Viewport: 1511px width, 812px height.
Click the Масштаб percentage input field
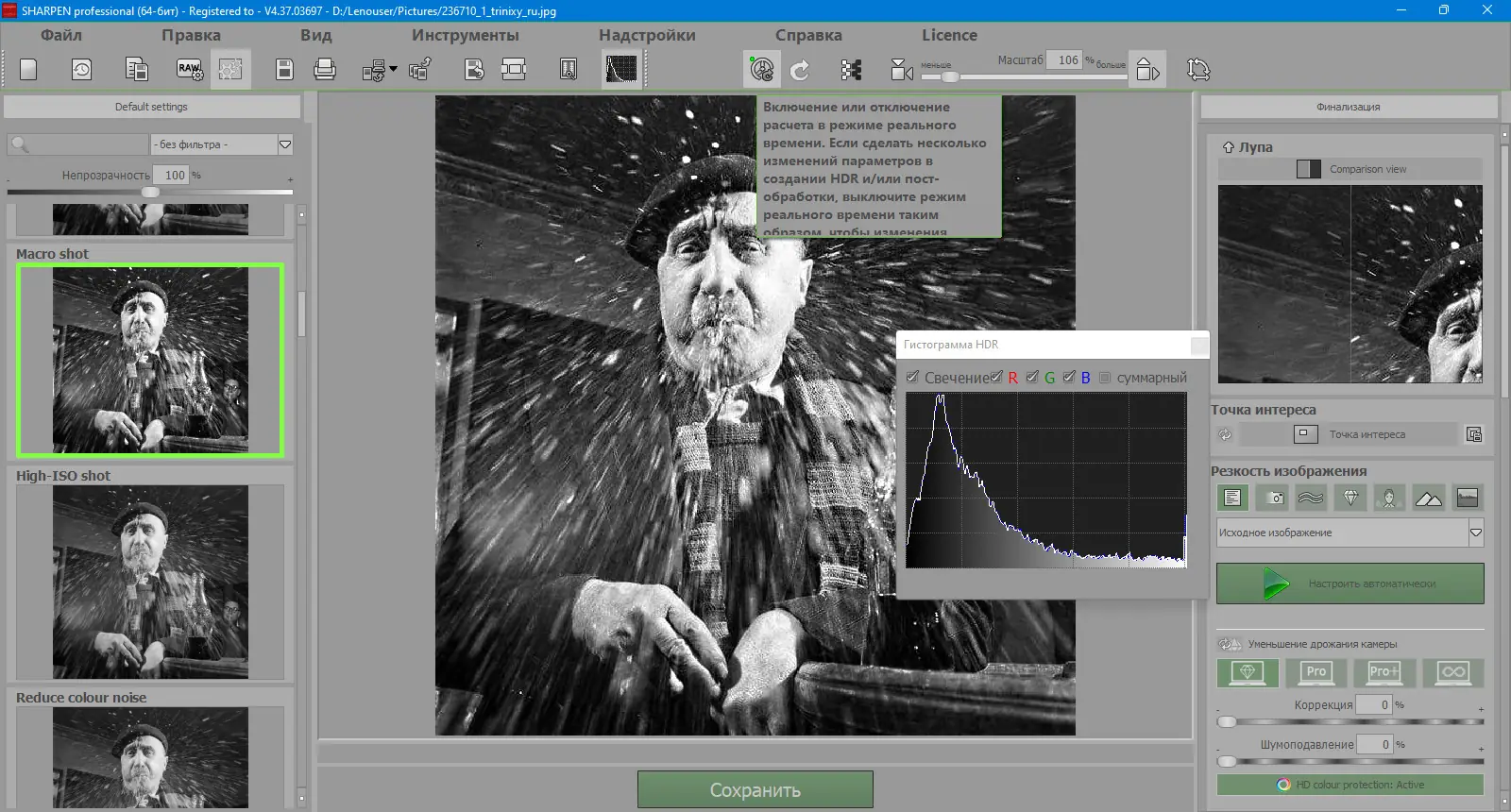click(x=1064, y=60)
